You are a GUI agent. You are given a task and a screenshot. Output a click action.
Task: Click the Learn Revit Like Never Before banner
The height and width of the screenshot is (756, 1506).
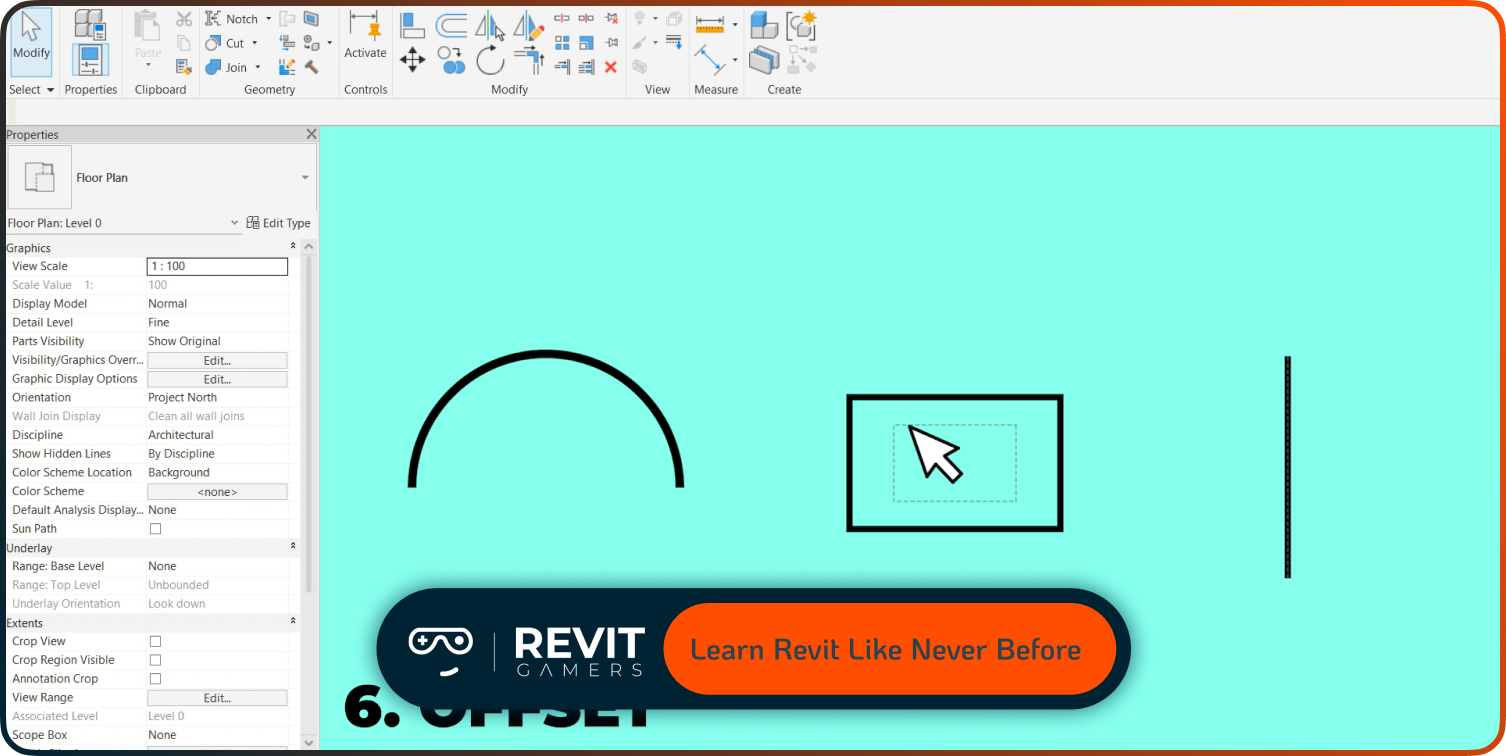click(888, 649)
